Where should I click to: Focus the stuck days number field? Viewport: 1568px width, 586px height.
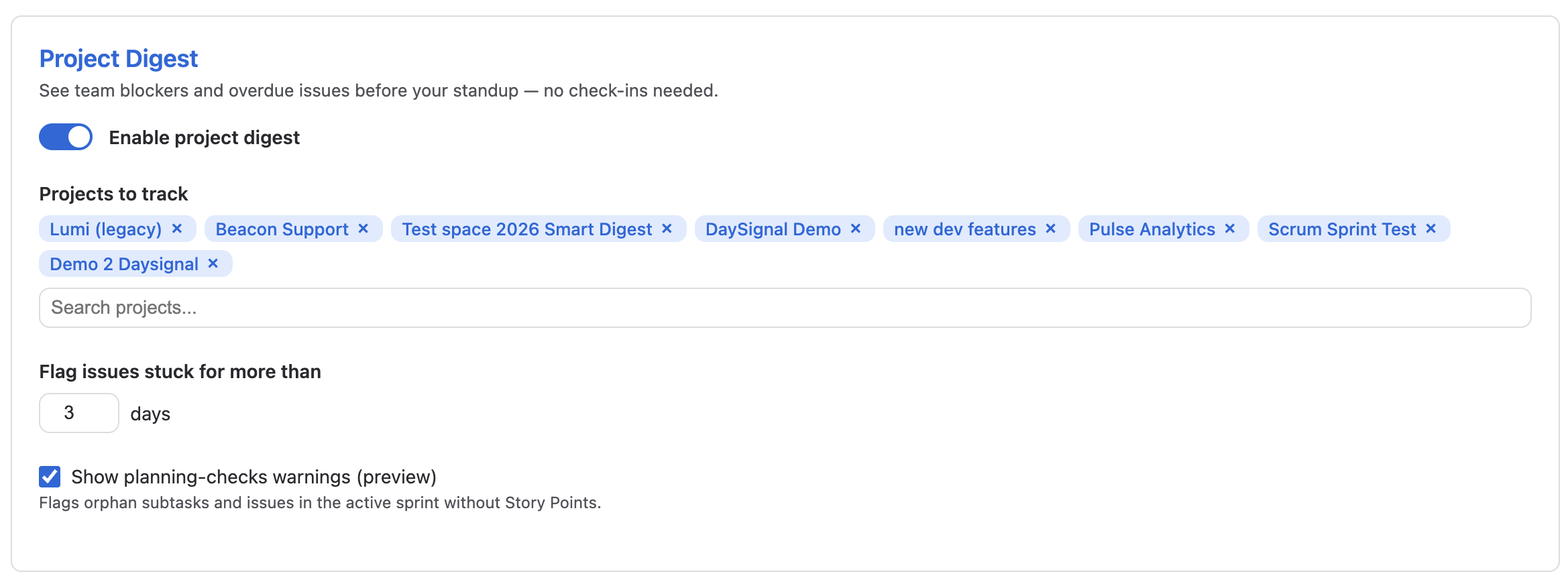point(78,413)
